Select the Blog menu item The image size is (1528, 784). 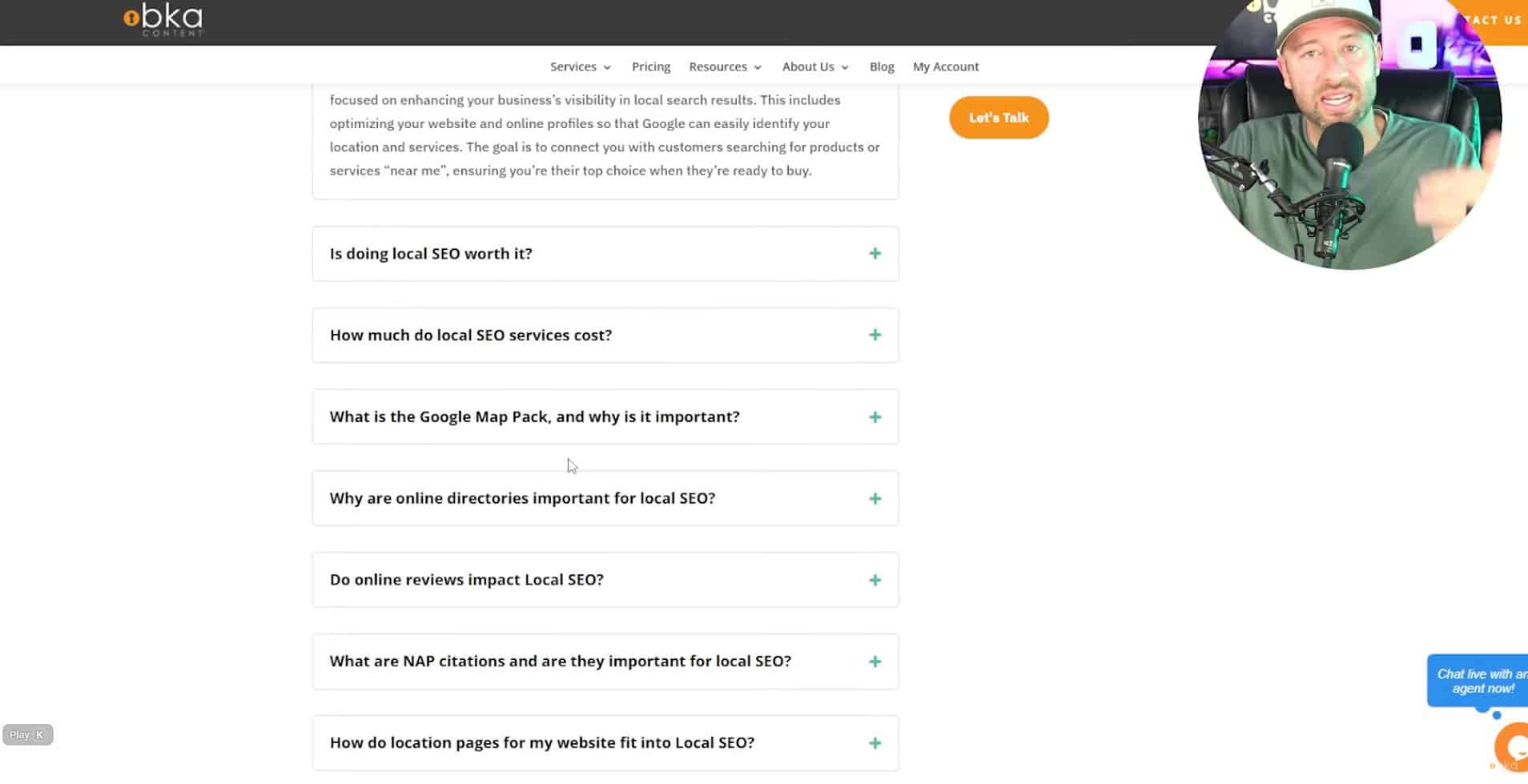coord(881,66)
